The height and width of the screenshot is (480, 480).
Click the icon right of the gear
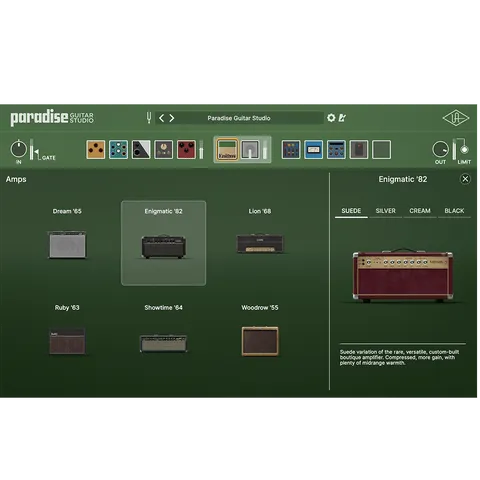pyautogui.click(x=342, y=118)
